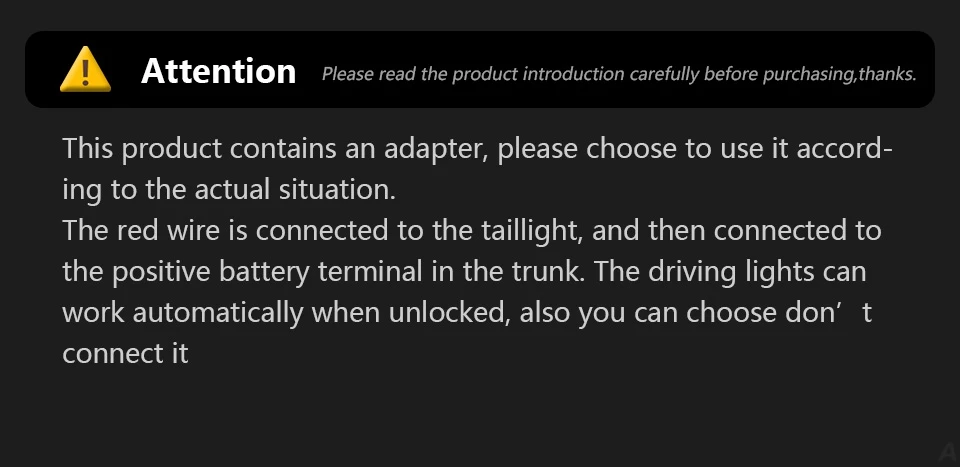The image size is (960, 467).
Task: Click the words "work automatically"
Action: 183,313
